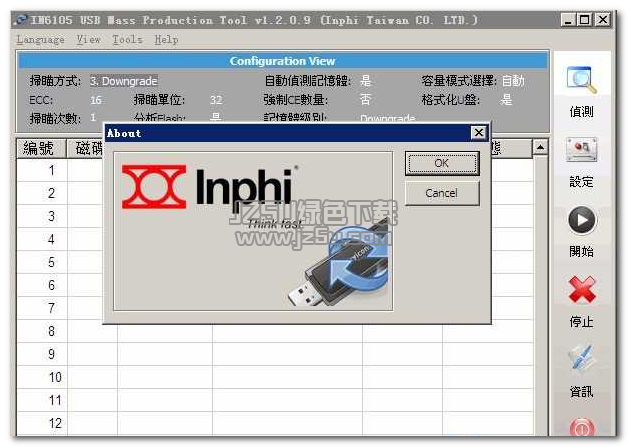628x447 pixels.
Task: Click the 掃瞄單位 value 32
Action: (215, 100)
